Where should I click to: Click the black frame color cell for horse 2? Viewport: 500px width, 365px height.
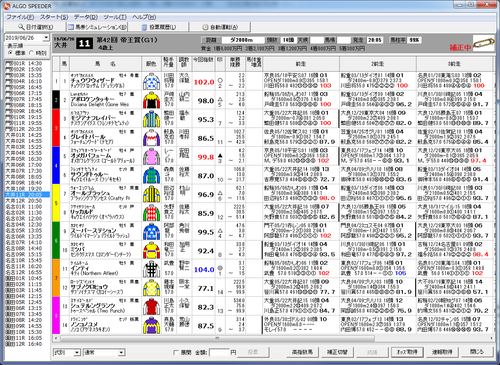[x=56, y=100]
